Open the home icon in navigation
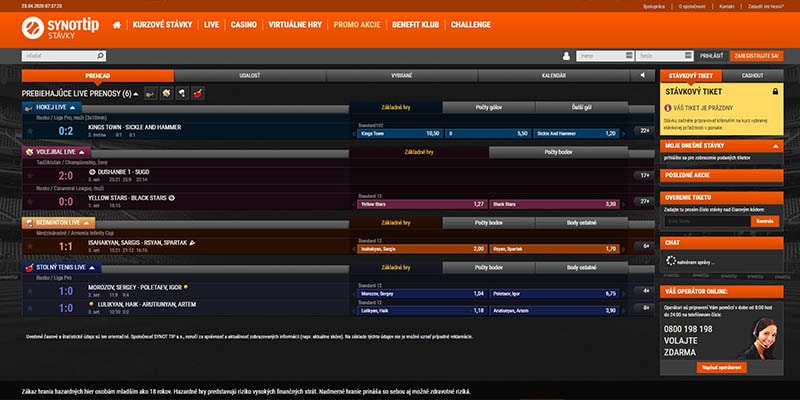The width and height of the screenshot is (800, 400). (117, 24)
